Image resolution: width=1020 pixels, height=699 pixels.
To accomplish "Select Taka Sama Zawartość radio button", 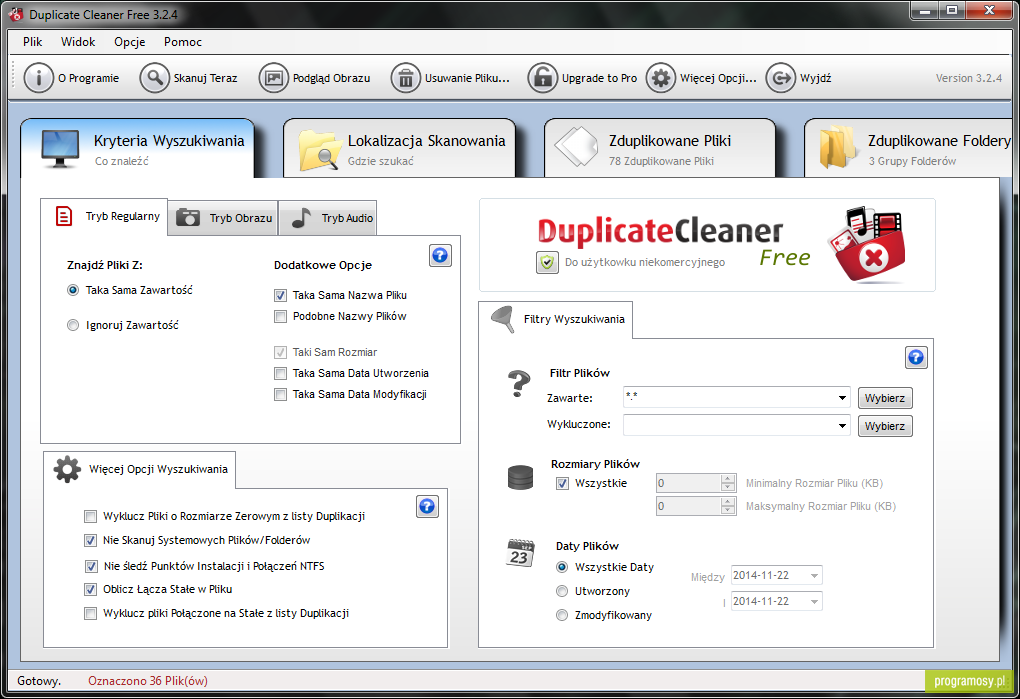I will (x=73, y=290).
